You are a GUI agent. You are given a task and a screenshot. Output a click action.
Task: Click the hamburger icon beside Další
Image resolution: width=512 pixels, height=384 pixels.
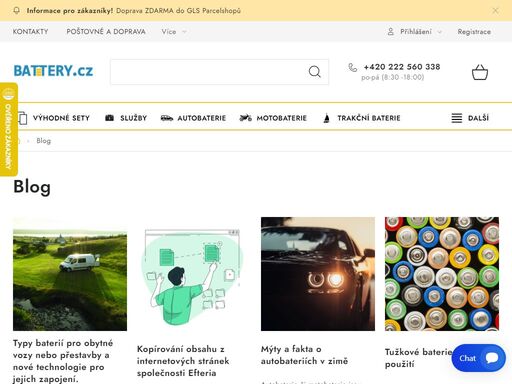point(457,118)
